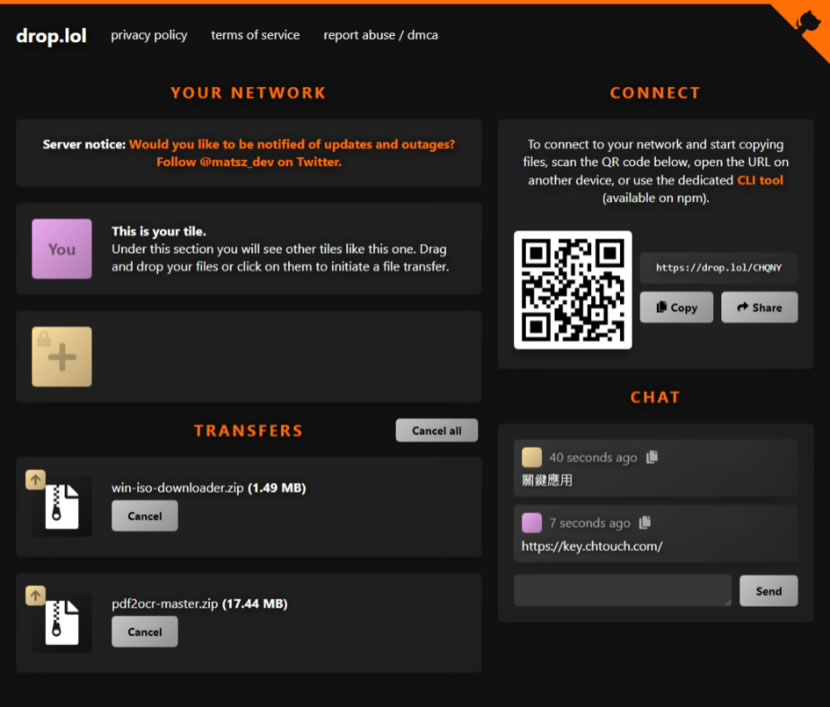Click the Copy URL button
830x707 pixels.
(x=677, y=307)
